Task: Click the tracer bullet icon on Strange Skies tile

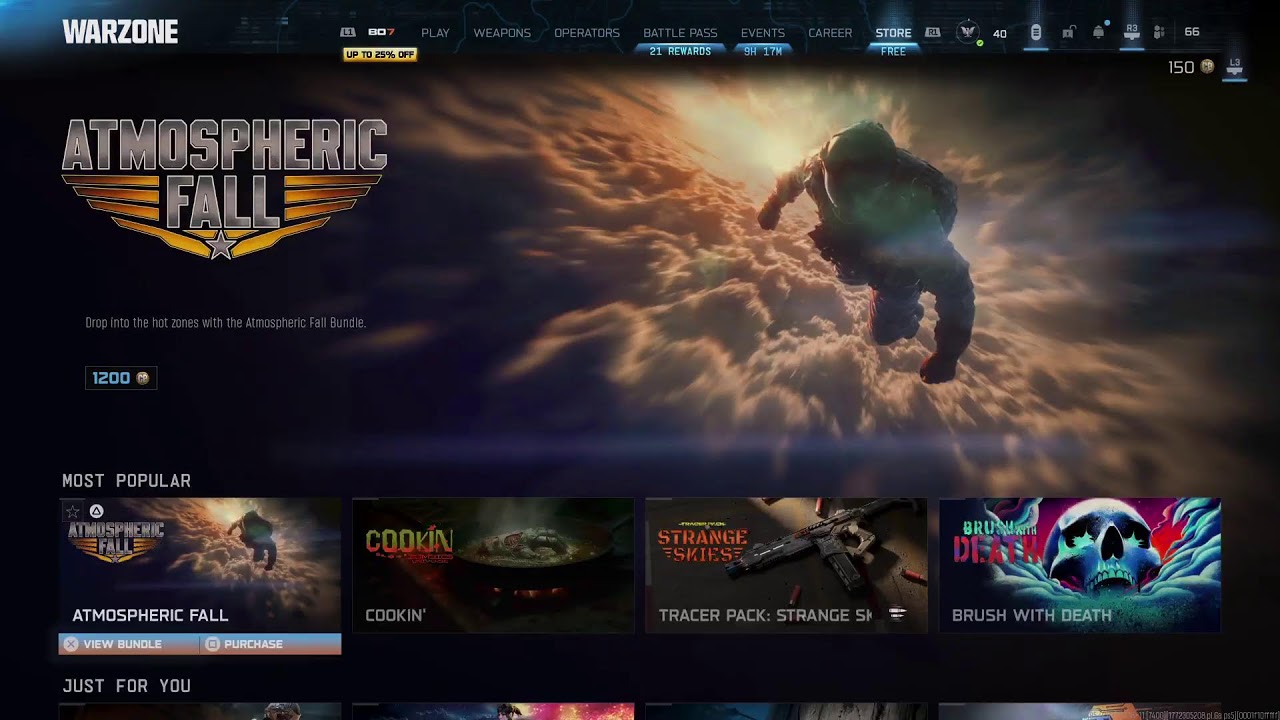Action: tap(897, 614)
